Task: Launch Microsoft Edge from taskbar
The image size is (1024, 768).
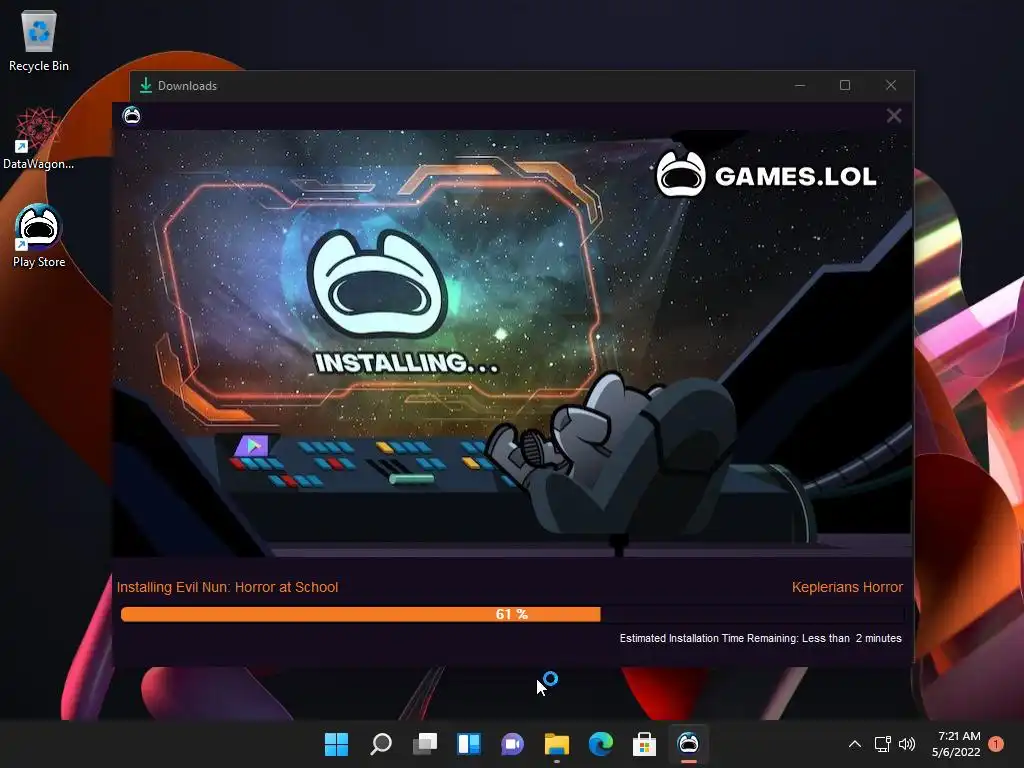Action: coord(601,744)
